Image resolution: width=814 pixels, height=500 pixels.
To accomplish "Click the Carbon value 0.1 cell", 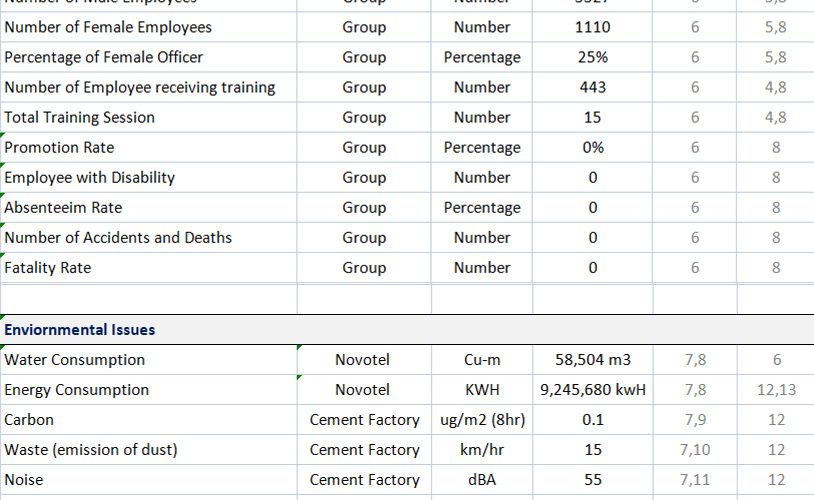I will [592, 420].
